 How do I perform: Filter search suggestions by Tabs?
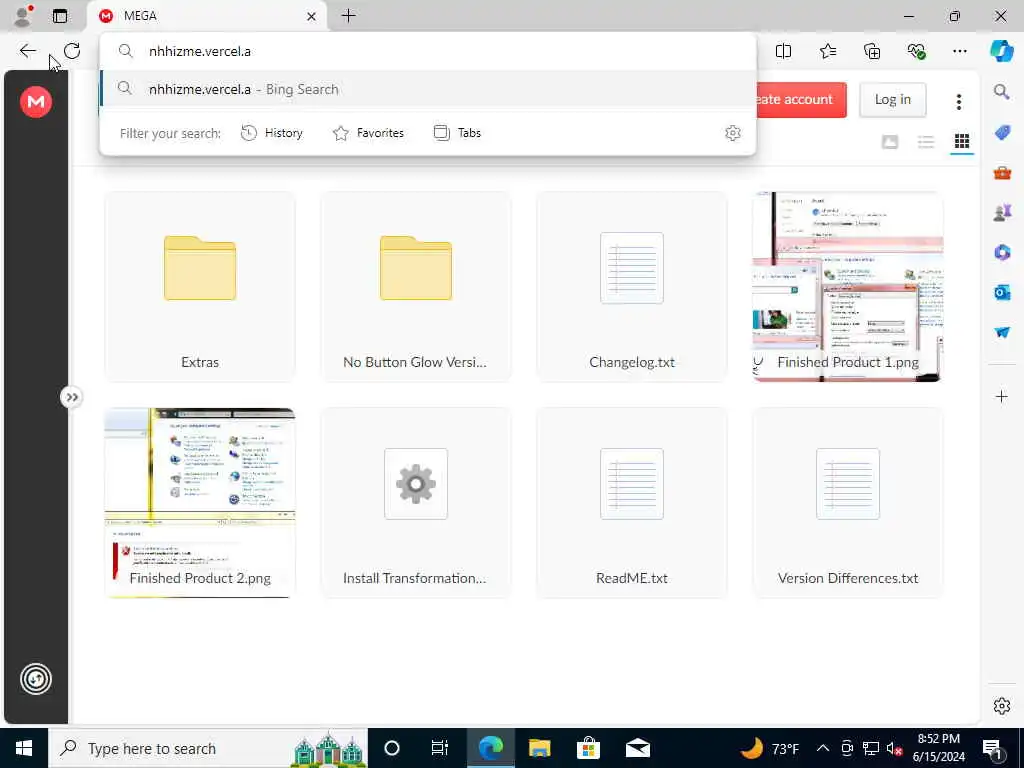(x=457, y=133)
